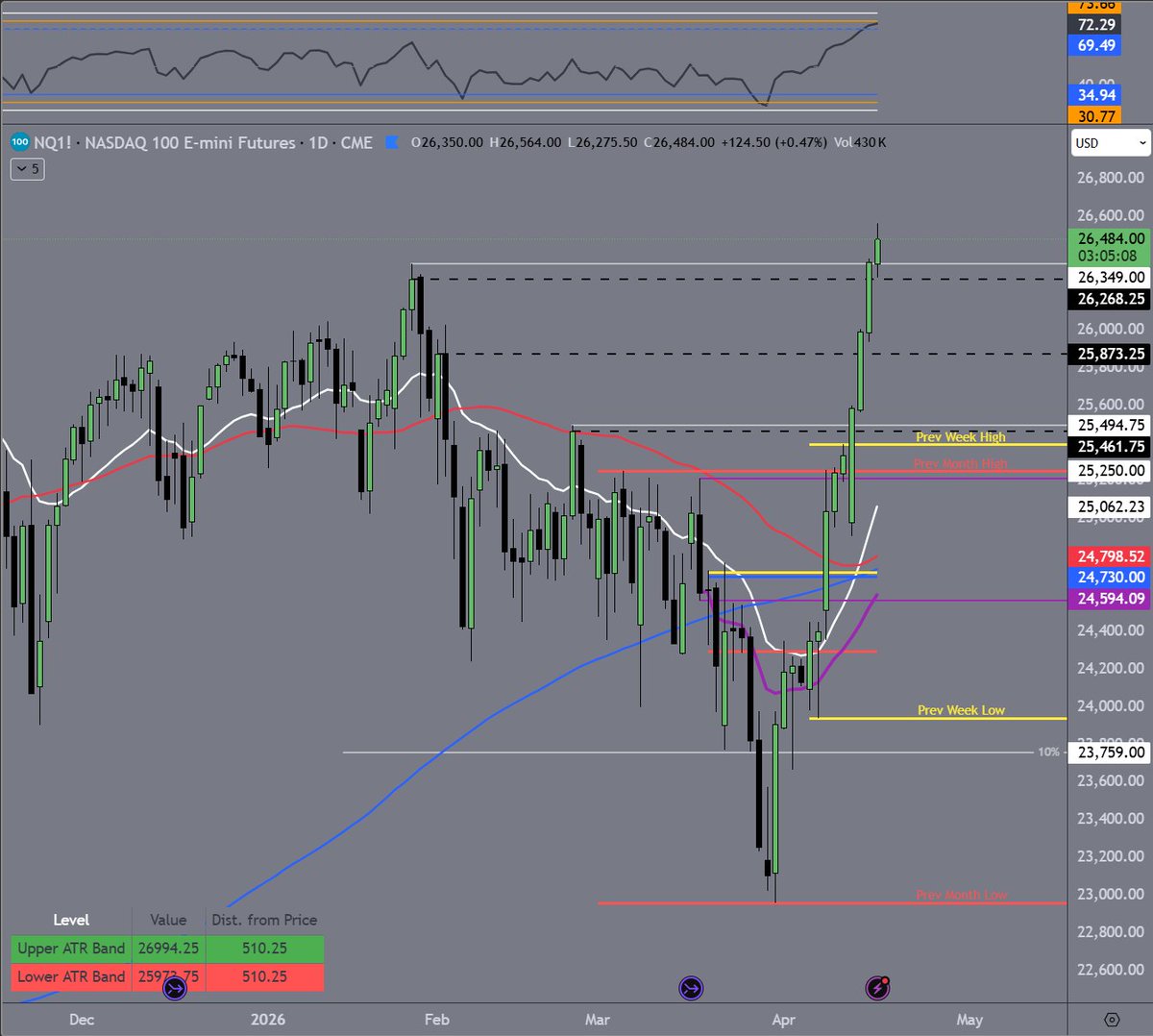Click the Vol 430K readout
Screen dimensions: 1153x1036
[860, 142]
